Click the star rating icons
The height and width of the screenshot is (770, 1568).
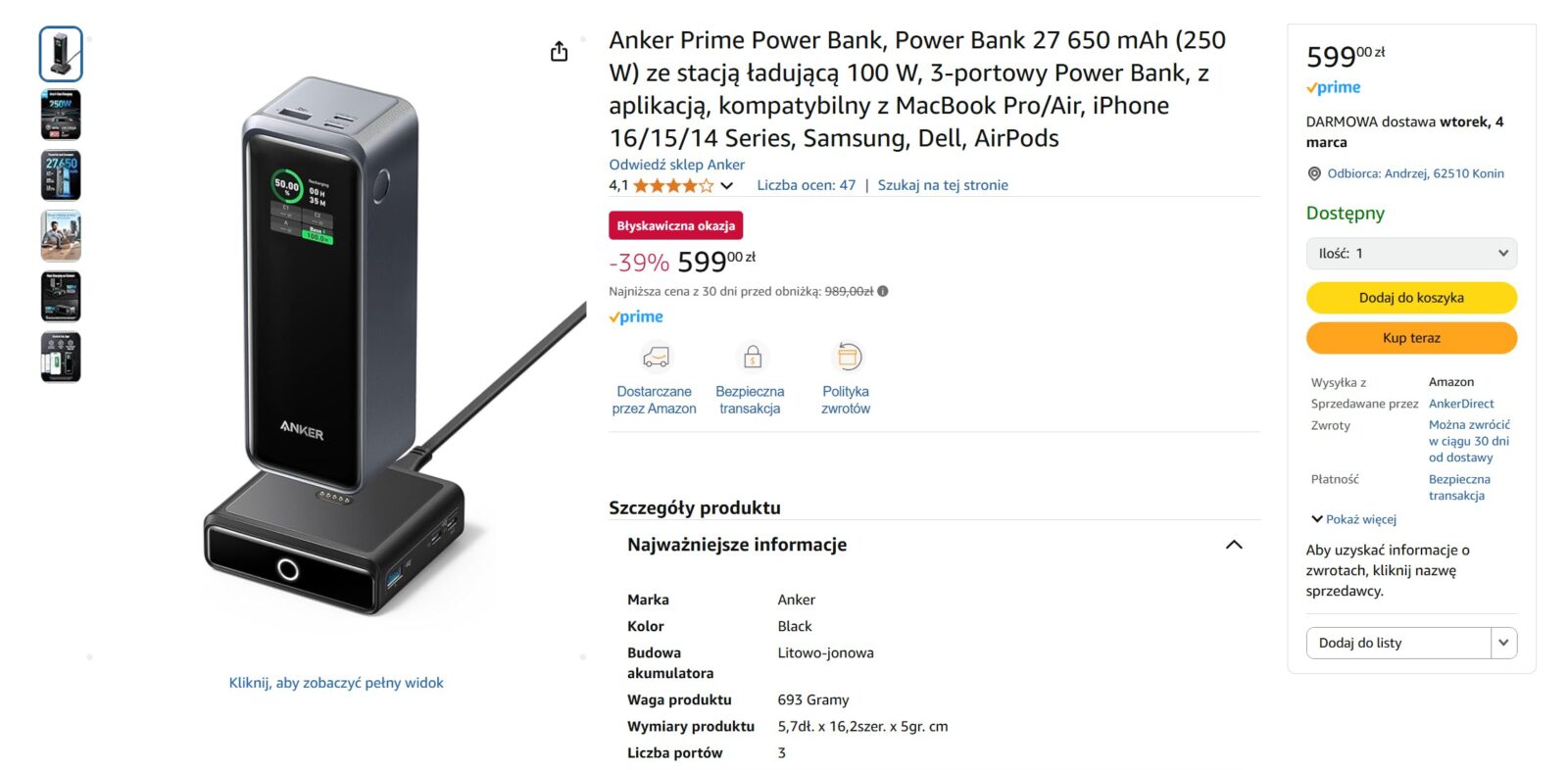pos(672,185)
